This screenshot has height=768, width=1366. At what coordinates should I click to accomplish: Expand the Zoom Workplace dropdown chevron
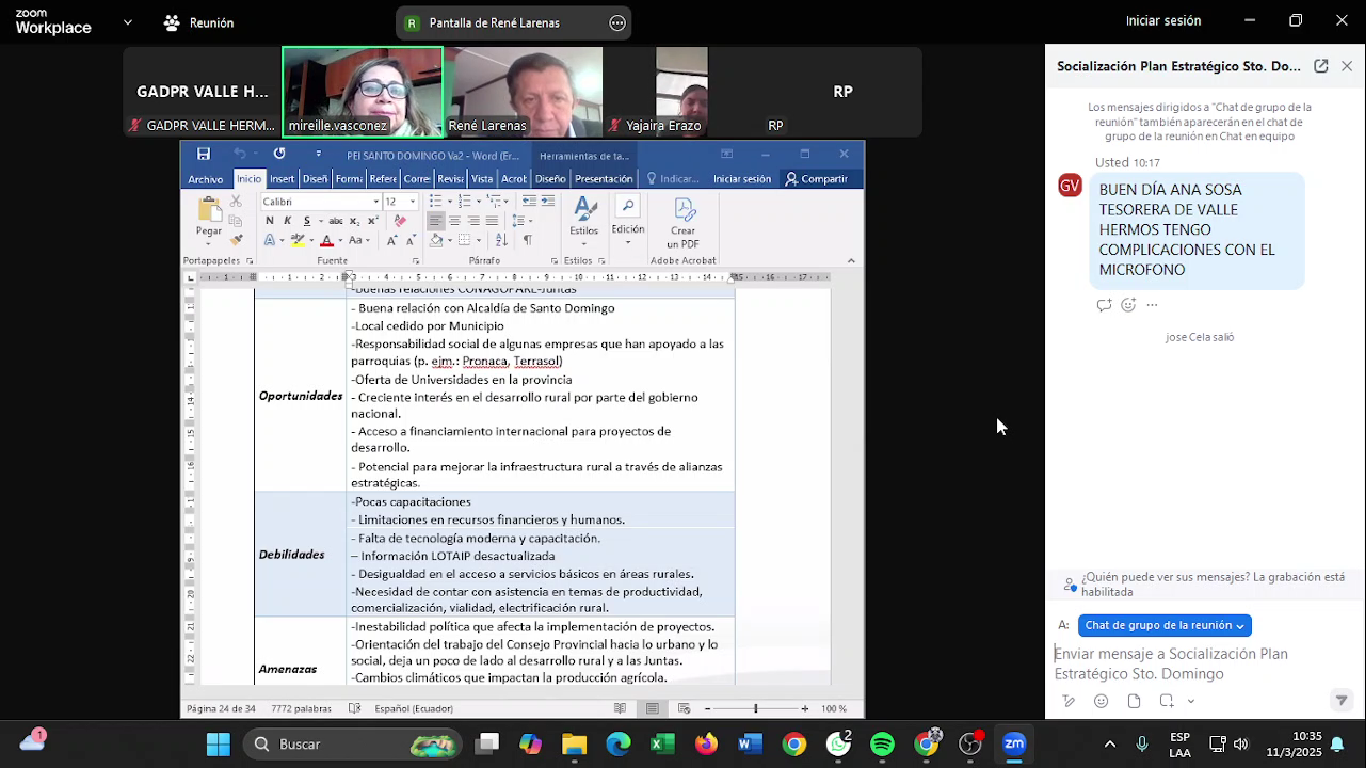[127, 22]
